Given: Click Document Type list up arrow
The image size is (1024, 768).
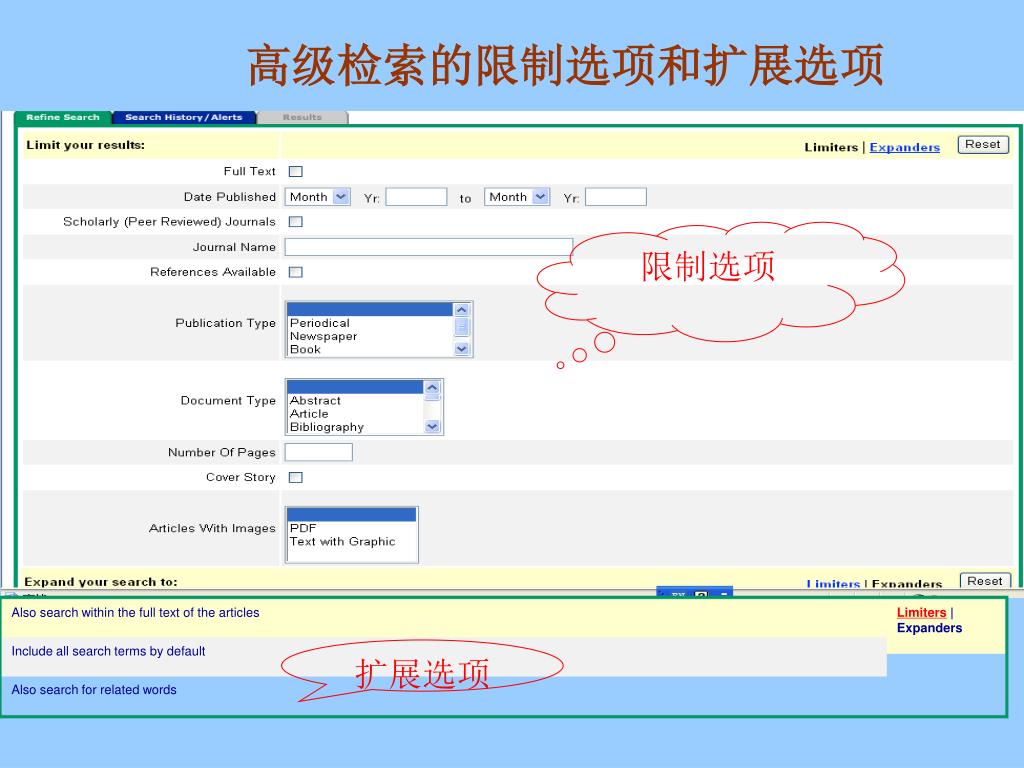Looking at the screenshot, I should (432, 387).
